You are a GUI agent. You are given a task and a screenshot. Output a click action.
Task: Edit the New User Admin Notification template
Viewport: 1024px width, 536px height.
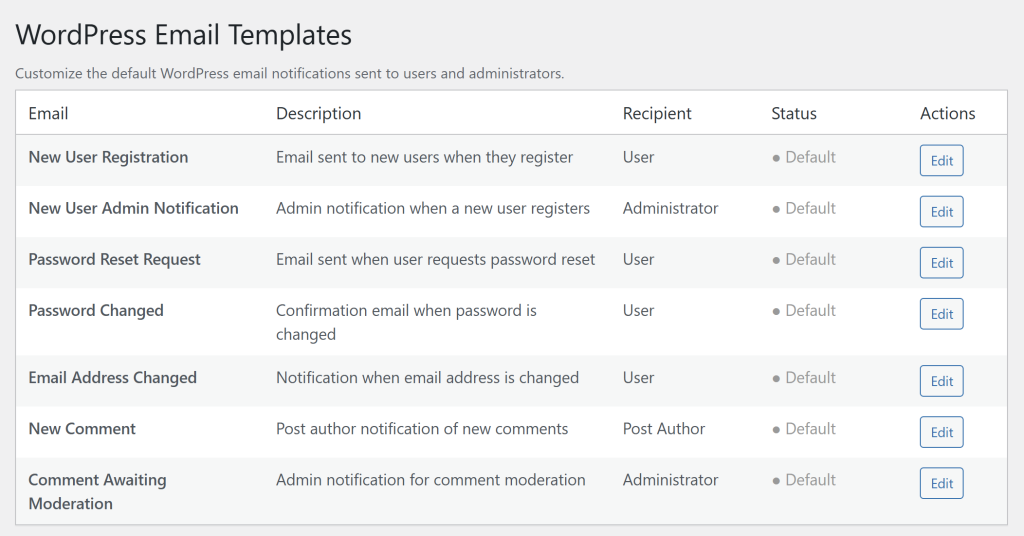[941, 212]
